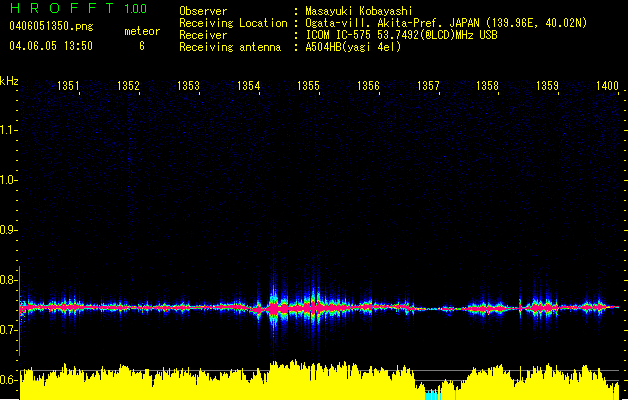
Task: Click the meteor count value 6
Action: pos(142,46)
